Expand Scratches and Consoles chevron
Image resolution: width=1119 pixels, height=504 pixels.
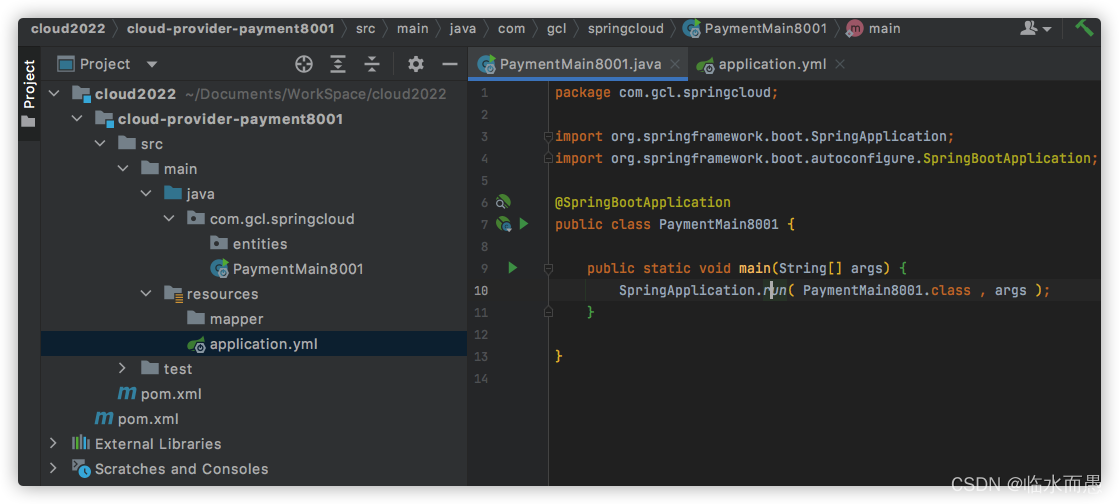(53, 468)
